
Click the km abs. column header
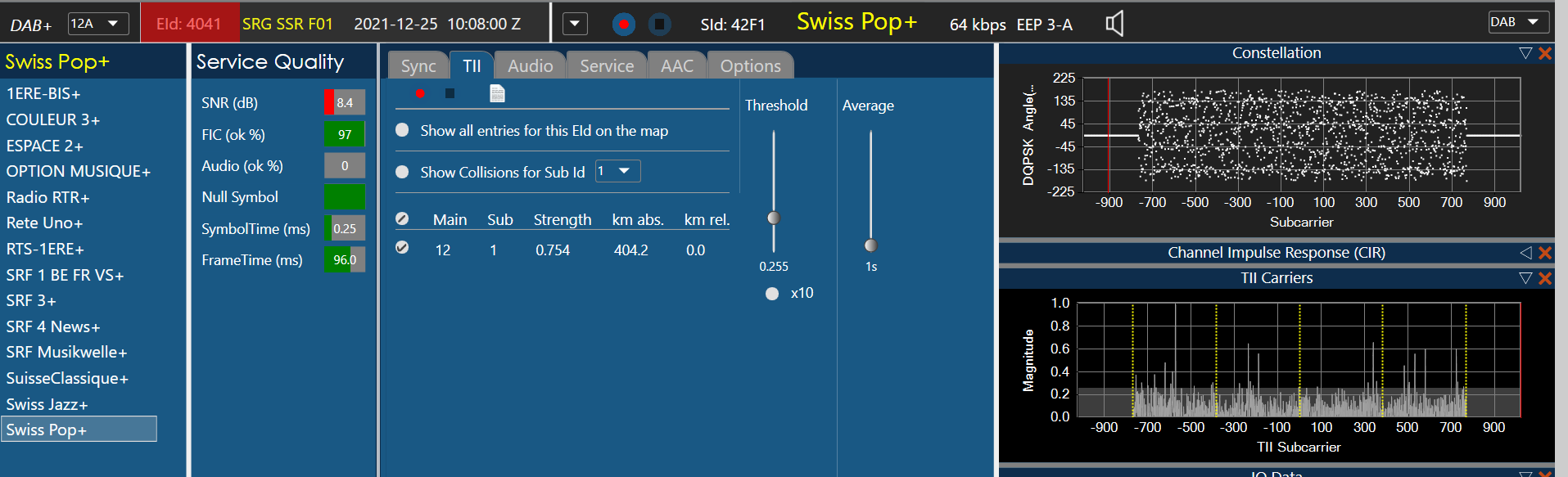coord(638,219)
